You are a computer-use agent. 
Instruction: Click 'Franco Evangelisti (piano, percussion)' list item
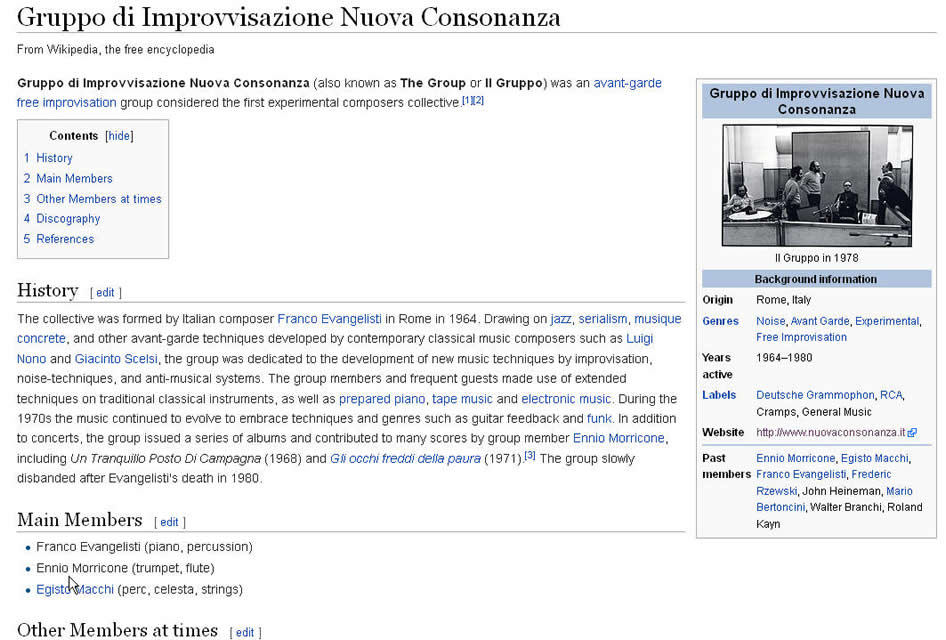[144, 547]
